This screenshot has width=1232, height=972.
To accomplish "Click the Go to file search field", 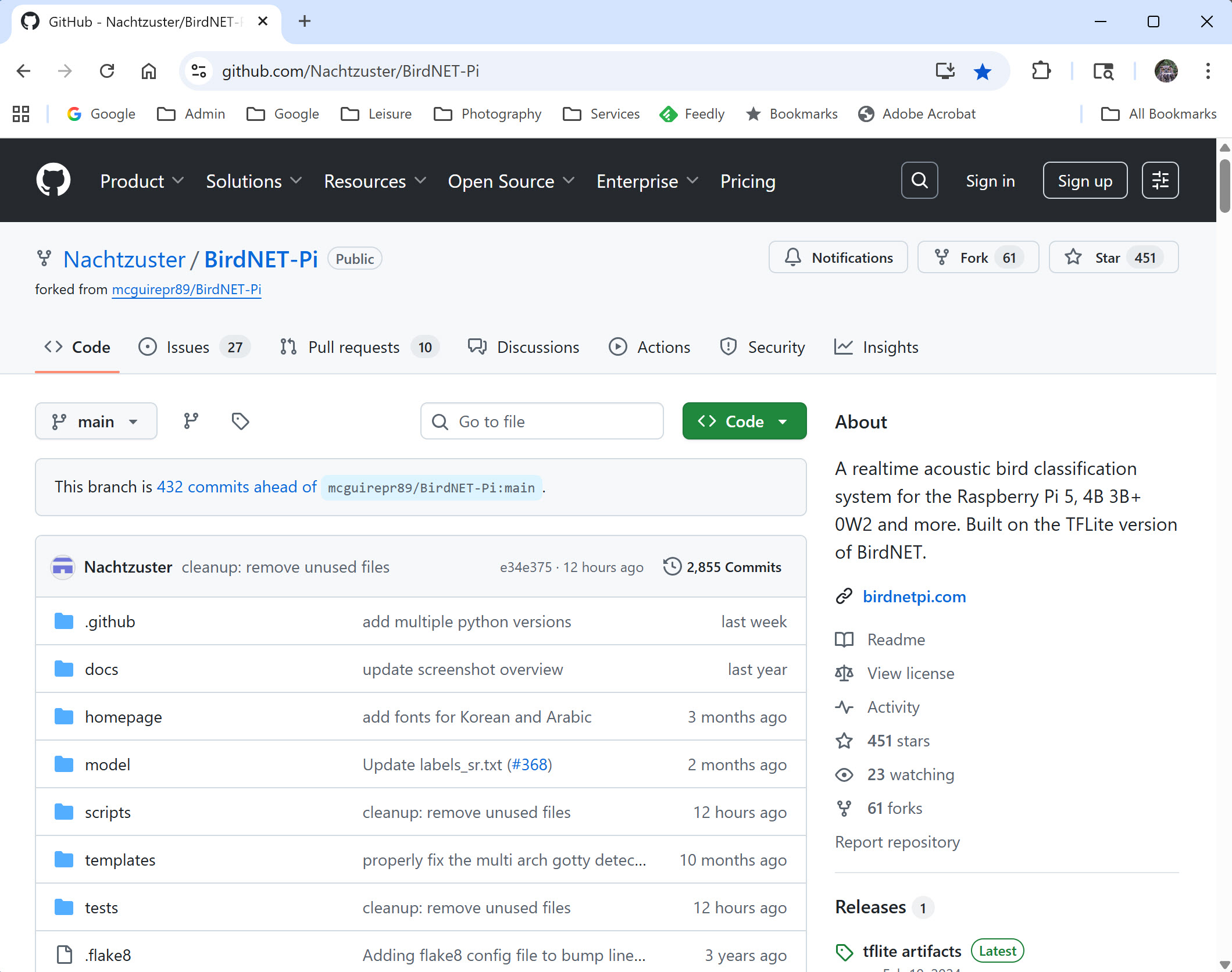I will (x=542, y=421).
